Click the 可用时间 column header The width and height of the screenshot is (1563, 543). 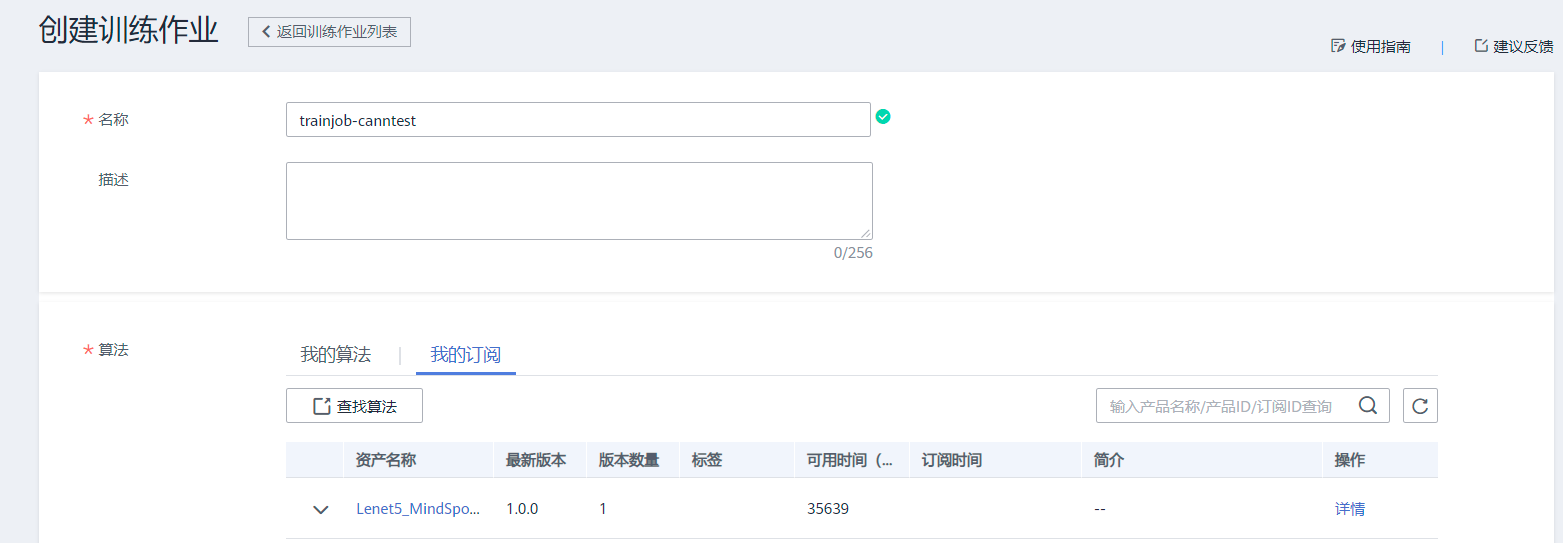(x=850, y=460)
